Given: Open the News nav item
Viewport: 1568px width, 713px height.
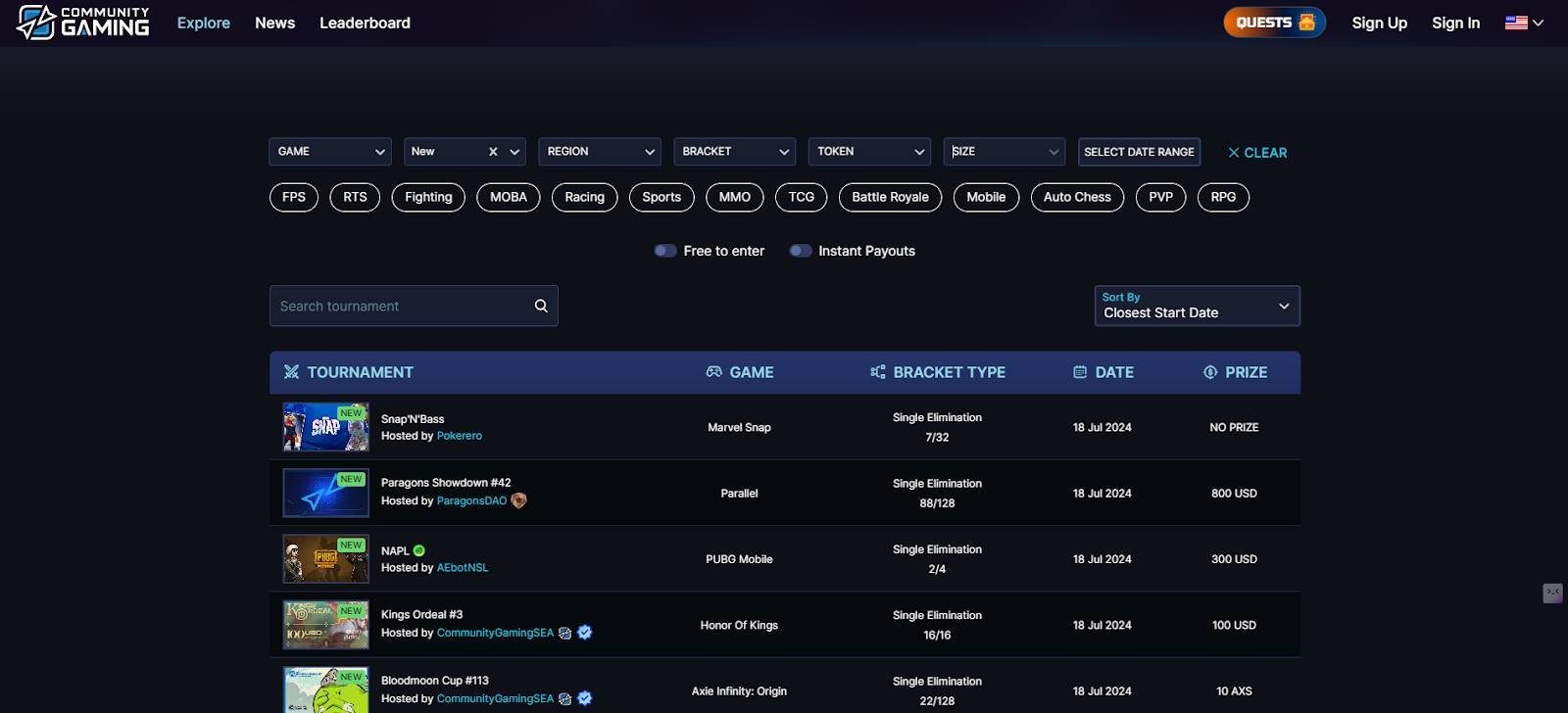Looking at the screenshot, I should coord(275,23).
